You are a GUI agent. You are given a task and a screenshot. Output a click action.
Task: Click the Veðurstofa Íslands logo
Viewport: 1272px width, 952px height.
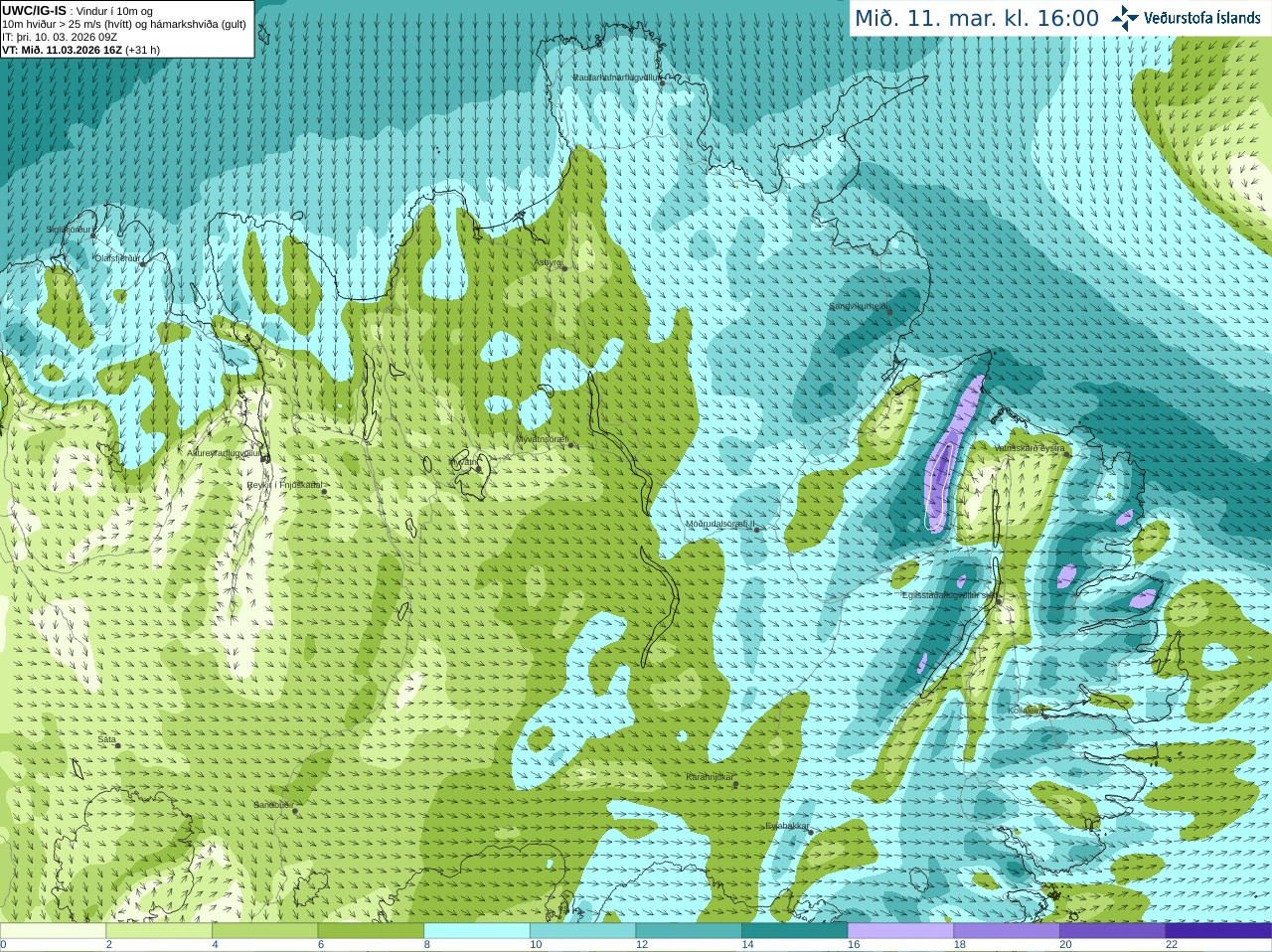pyautogui.click(x=1186, y=18)
